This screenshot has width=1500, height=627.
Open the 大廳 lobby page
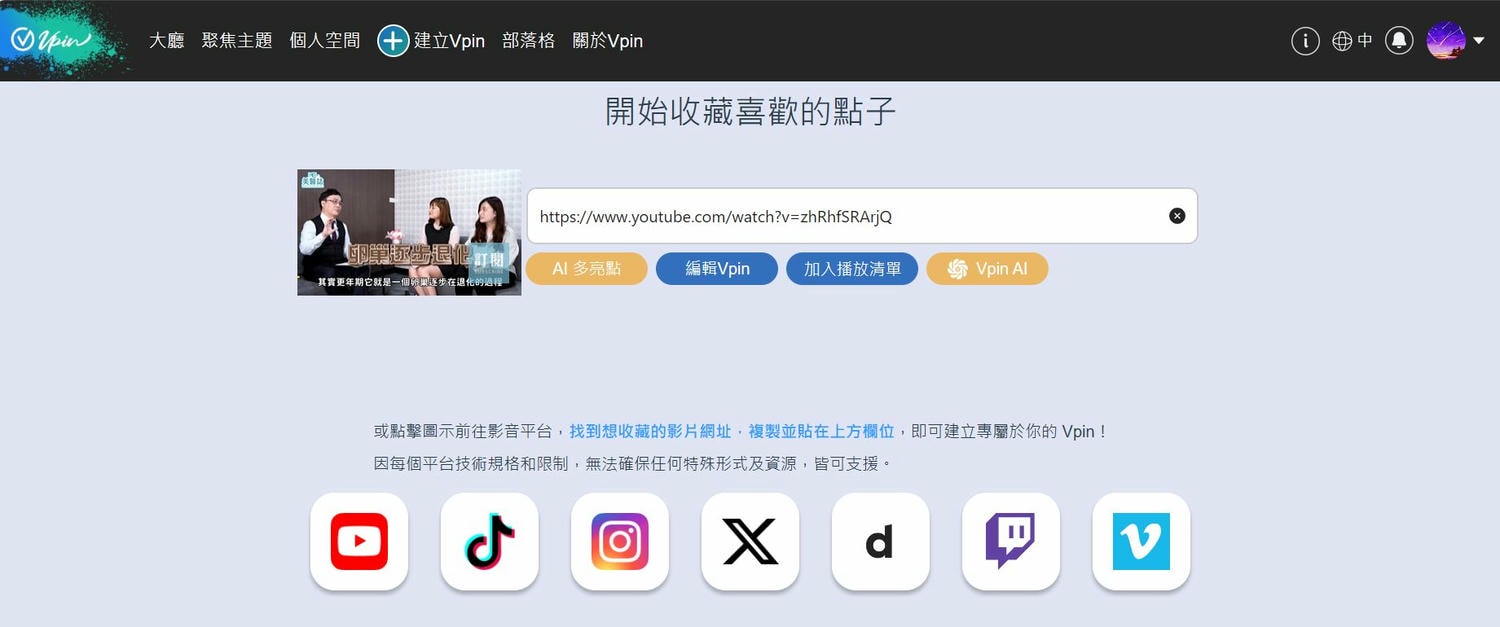pos(166,41)
